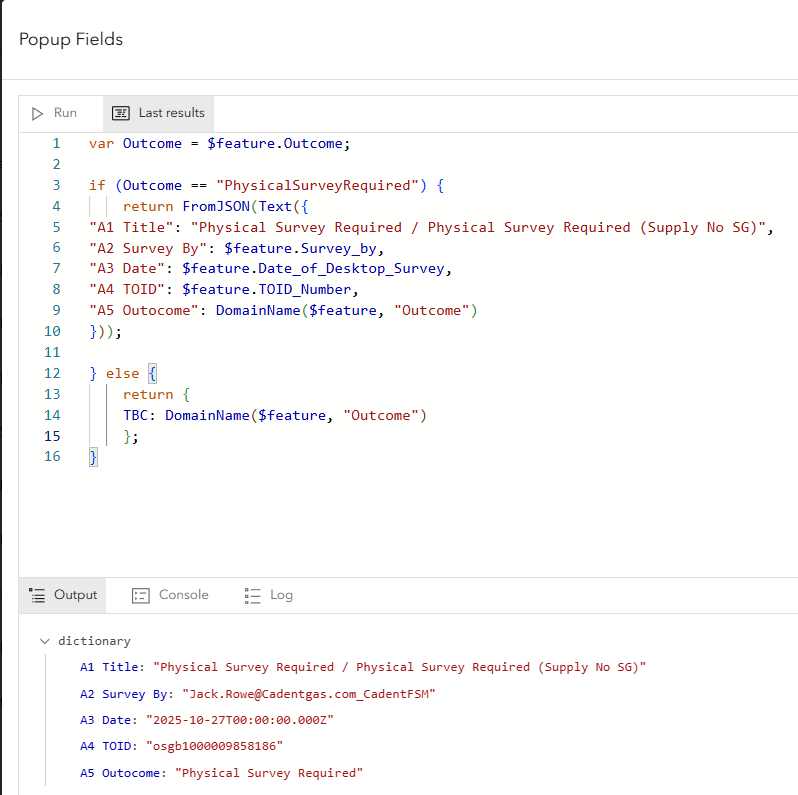Click the return keyword on line 13
The width and height of the screenshot is (798, 795).
point(148,394)
